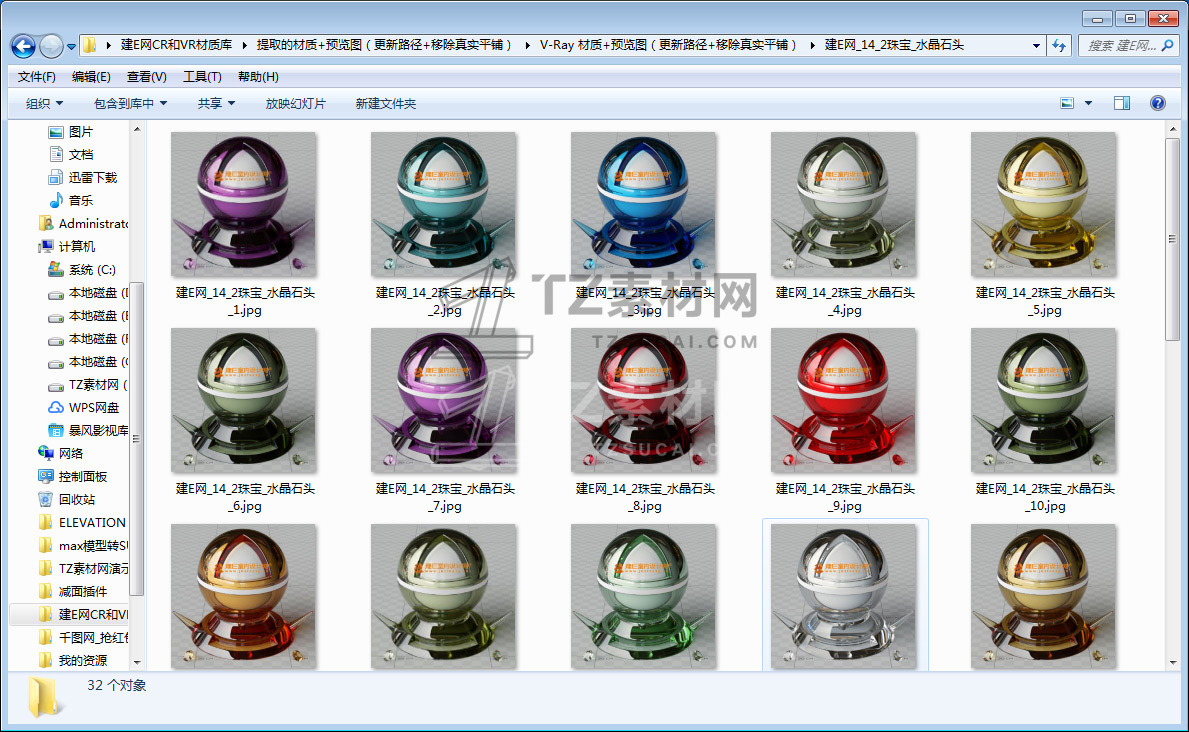Click the change view icon in toolbar
Viewport: 1189px width, 732px height.
pyautogui.click(x=1067, y=103)
